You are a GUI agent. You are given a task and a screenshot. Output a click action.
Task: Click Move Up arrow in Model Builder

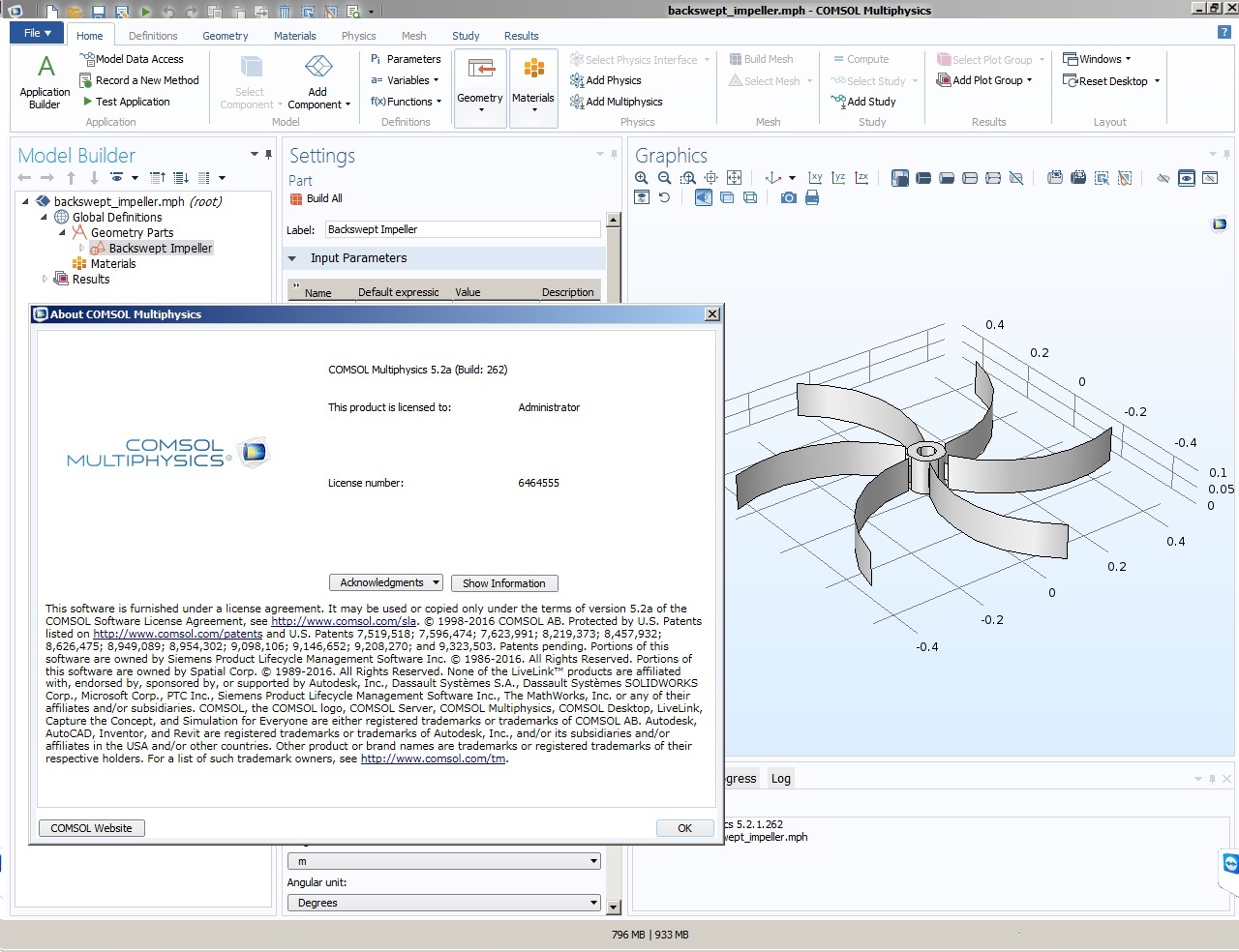tap(71, 178)
